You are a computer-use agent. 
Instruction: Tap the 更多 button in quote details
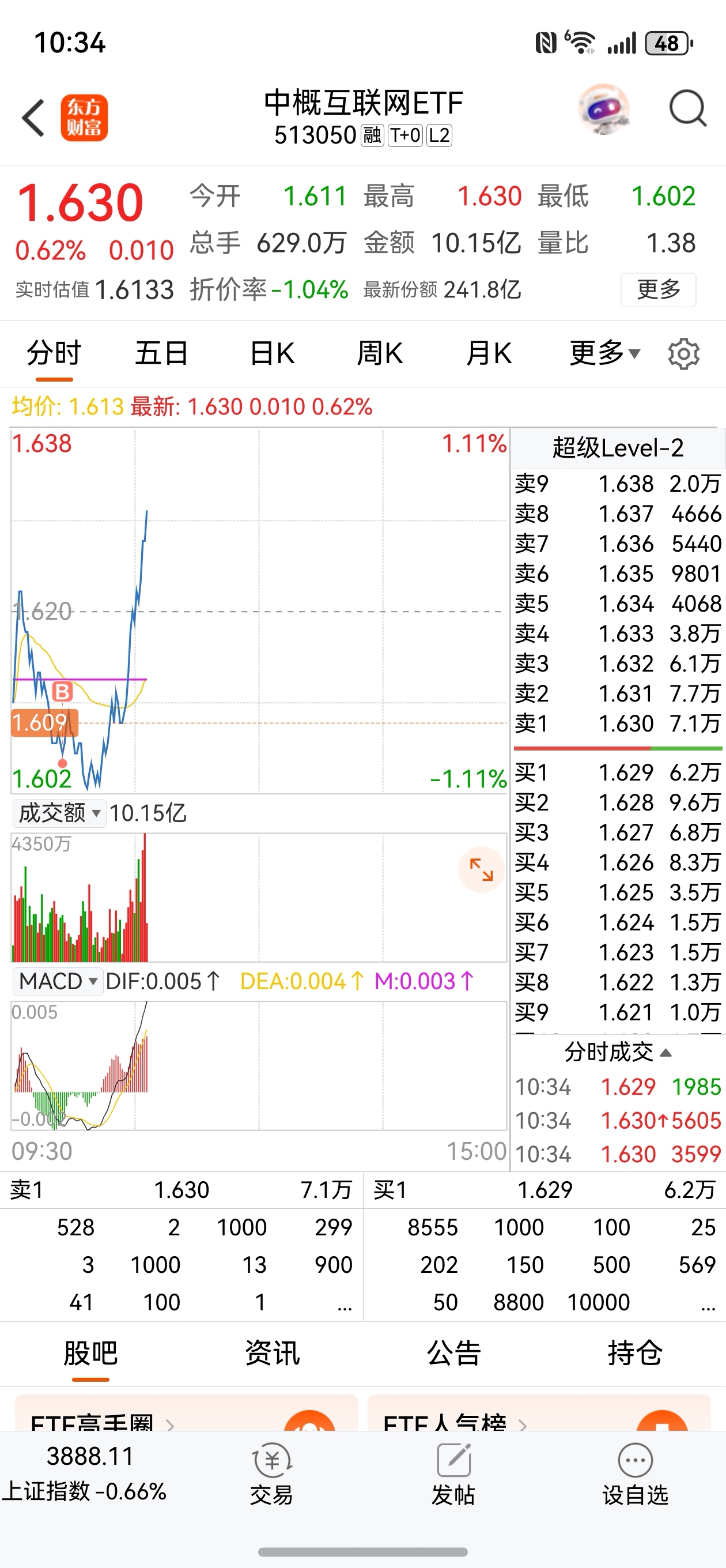pos(659,290)
